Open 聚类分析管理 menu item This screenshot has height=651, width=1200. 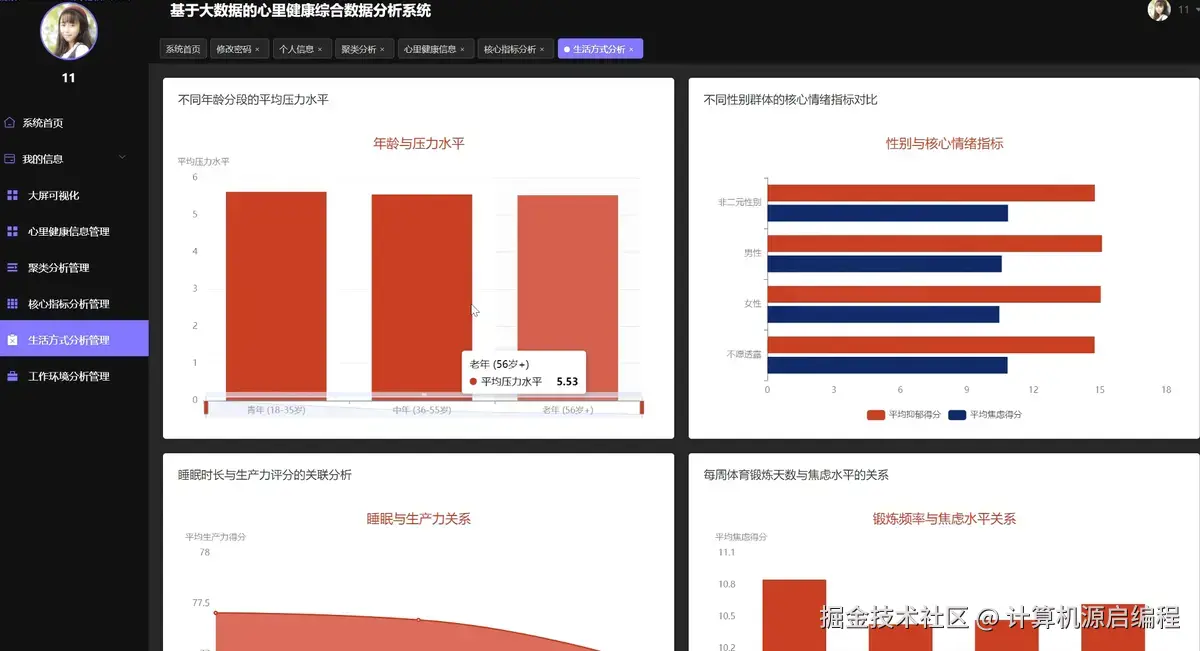click(58, 268)
